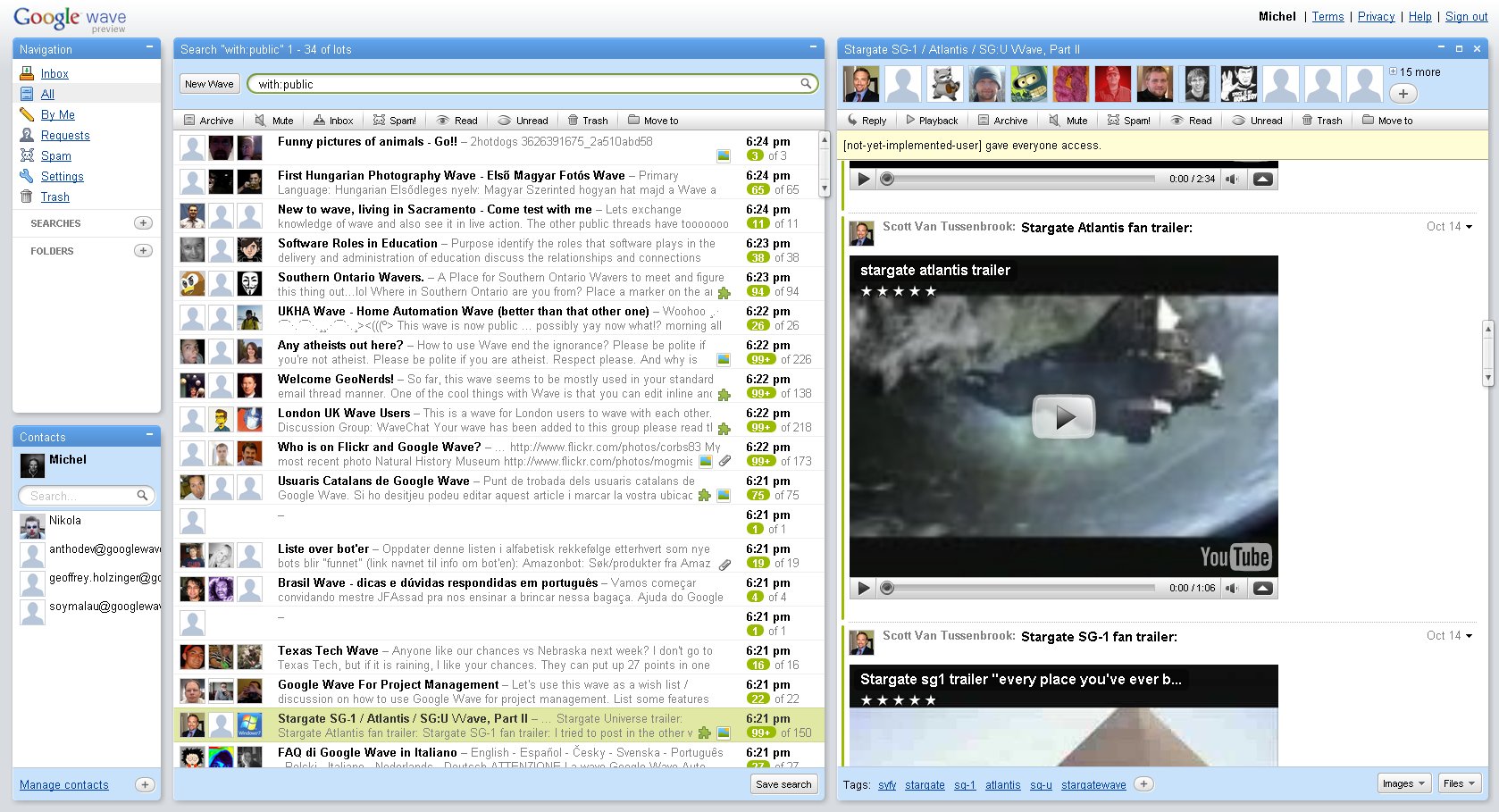This screenshot has height=812, width=1499.
Task: Click Reply in wave toolbar
Action: (x=867, y=121)
